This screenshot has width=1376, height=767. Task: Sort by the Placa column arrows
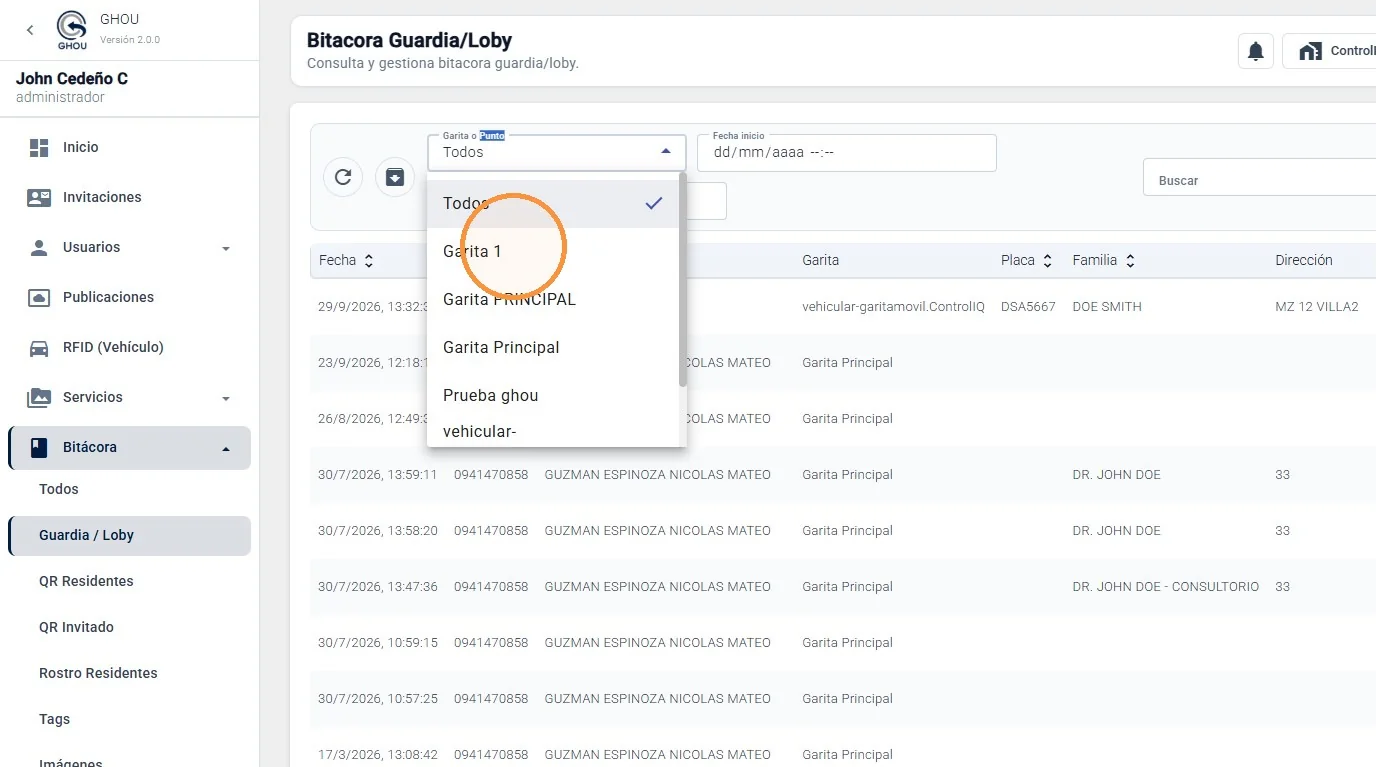[x=1048, y=260]
